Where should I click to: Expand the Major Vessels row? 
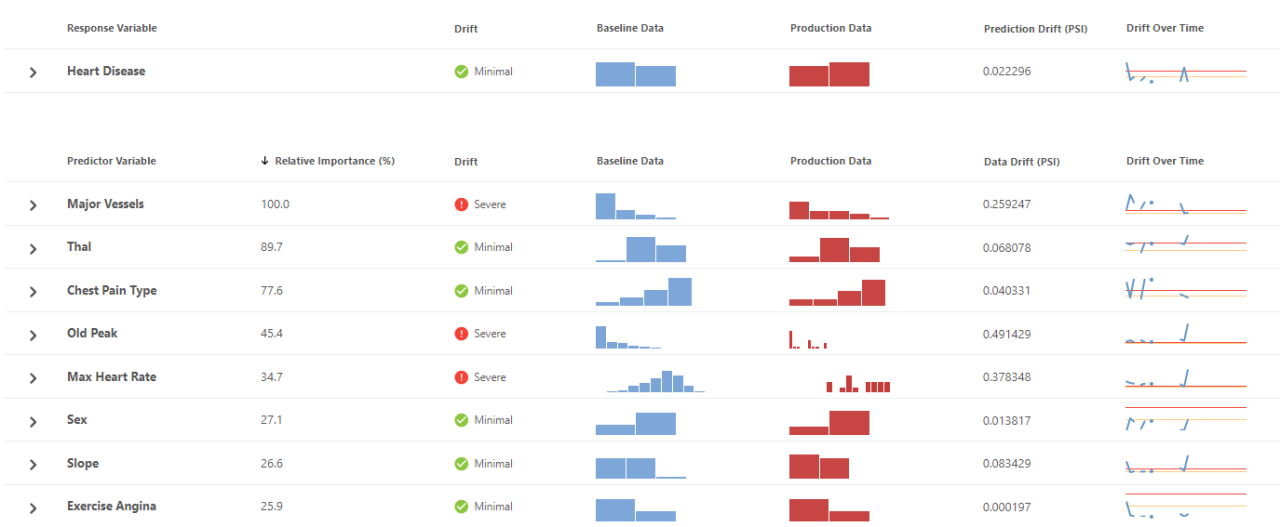(33, 205)
